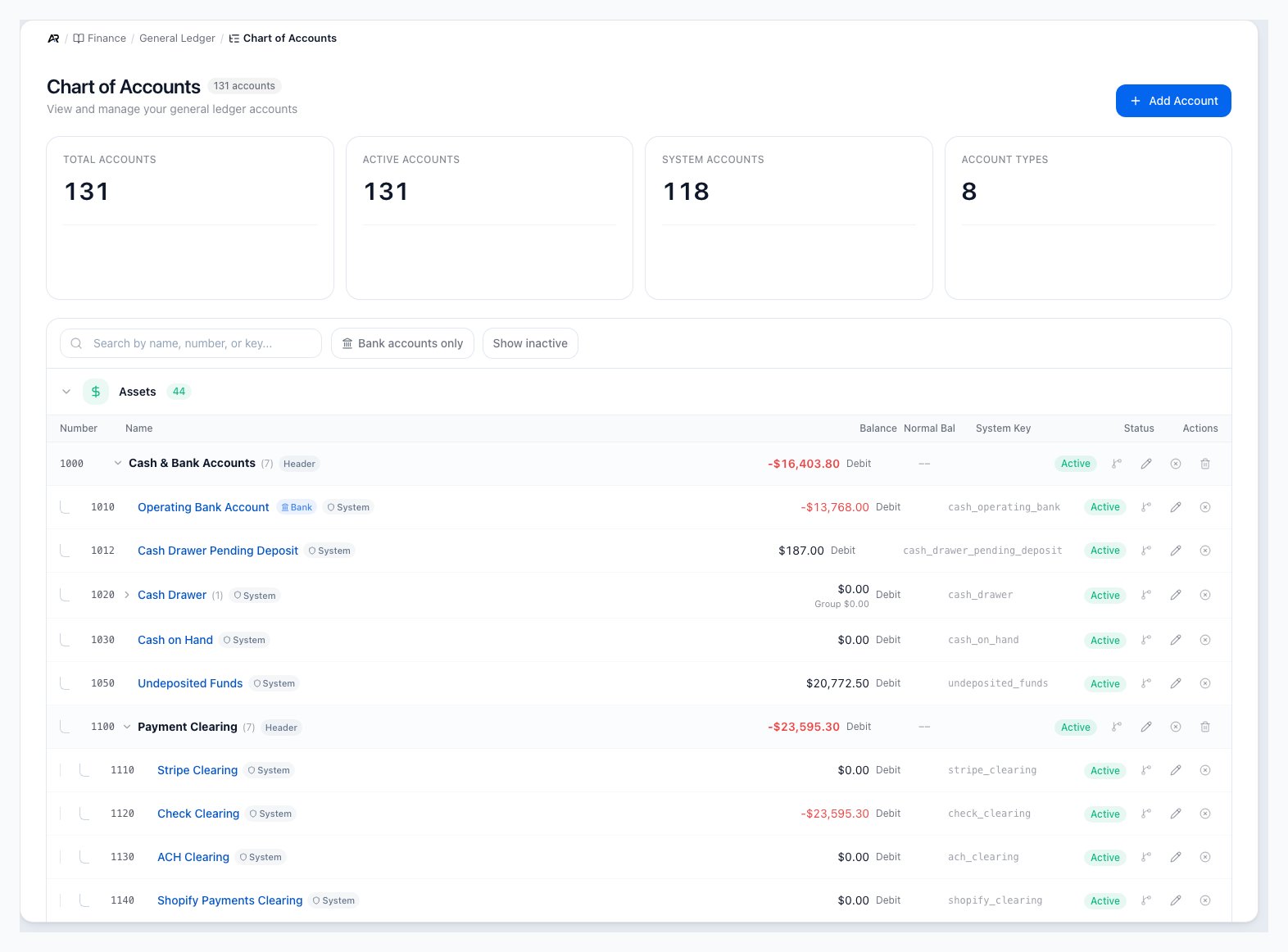
Task: Open the Shopify Payments Clearing link
Action: 230,900
